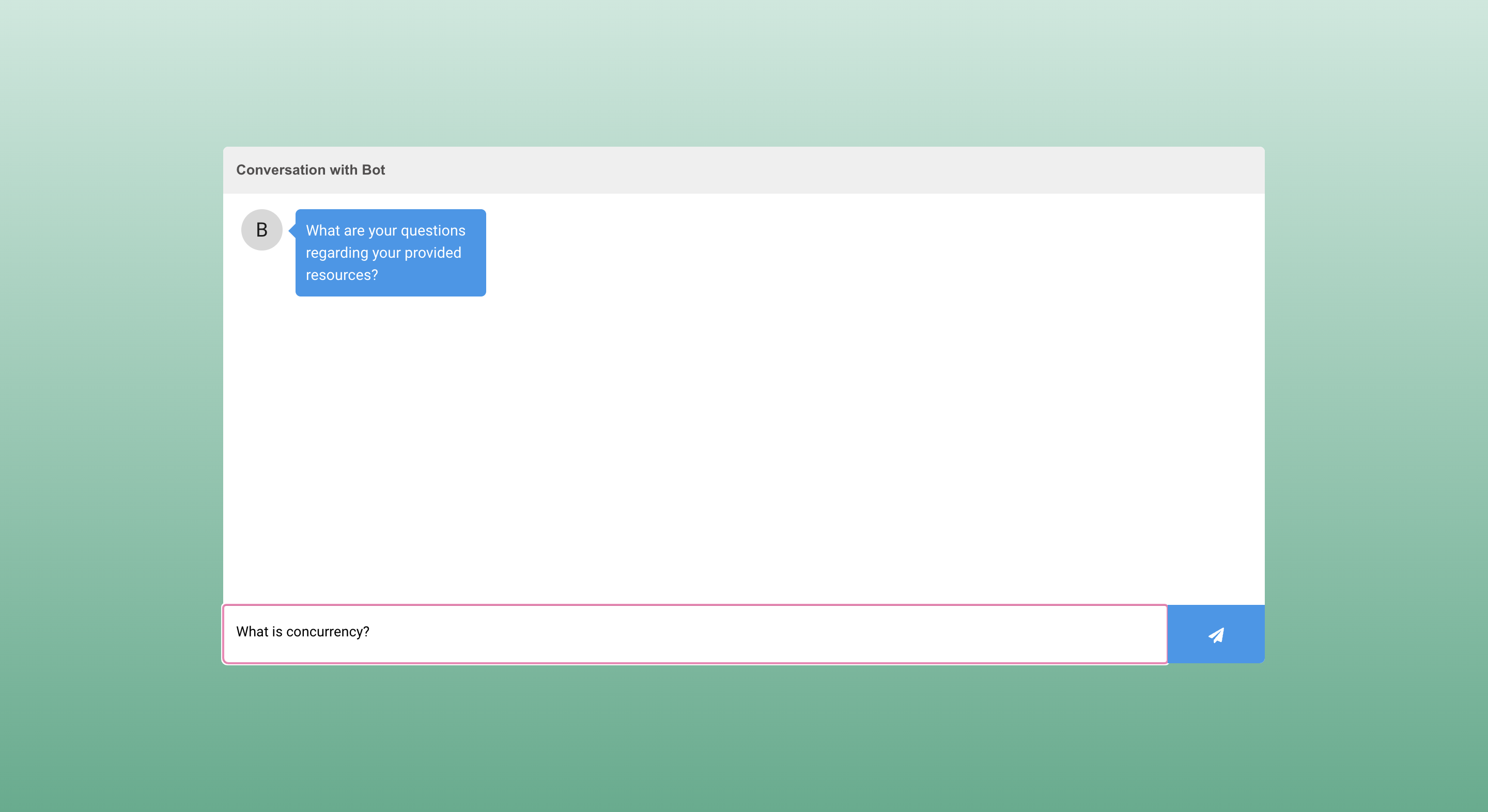
Task: Click 'regarding your provided' line in bubble
Action: click(383, 253)
